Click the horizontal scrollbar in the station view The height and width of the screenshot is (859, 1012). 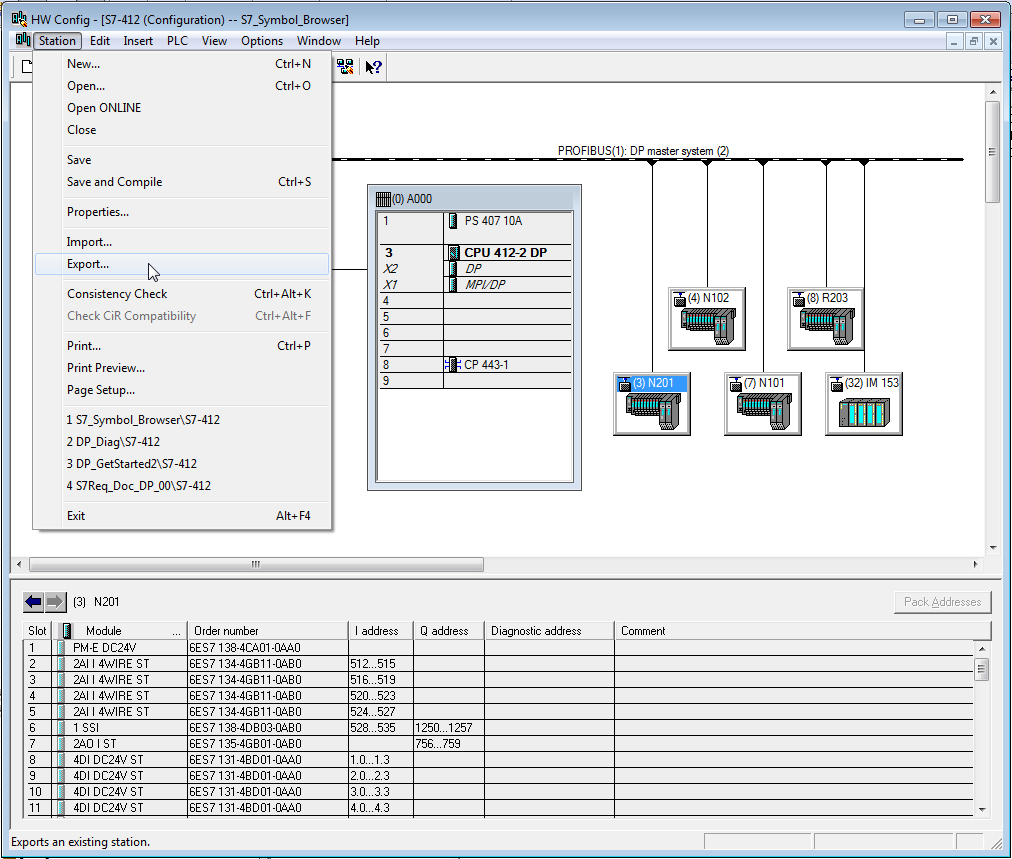tap(255, 565)
